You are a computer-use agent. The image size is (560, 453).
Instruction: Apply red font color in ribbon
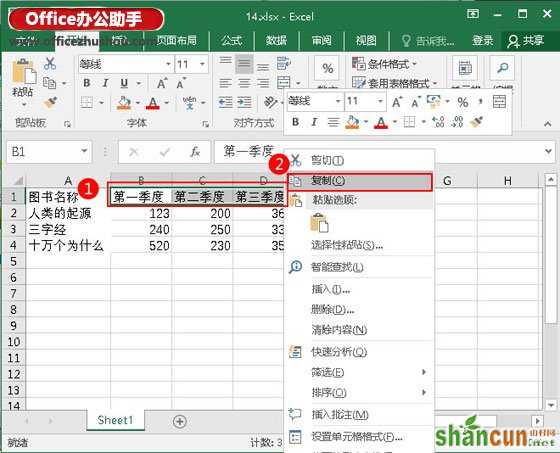pyautogui.click(x=153, y=103)
